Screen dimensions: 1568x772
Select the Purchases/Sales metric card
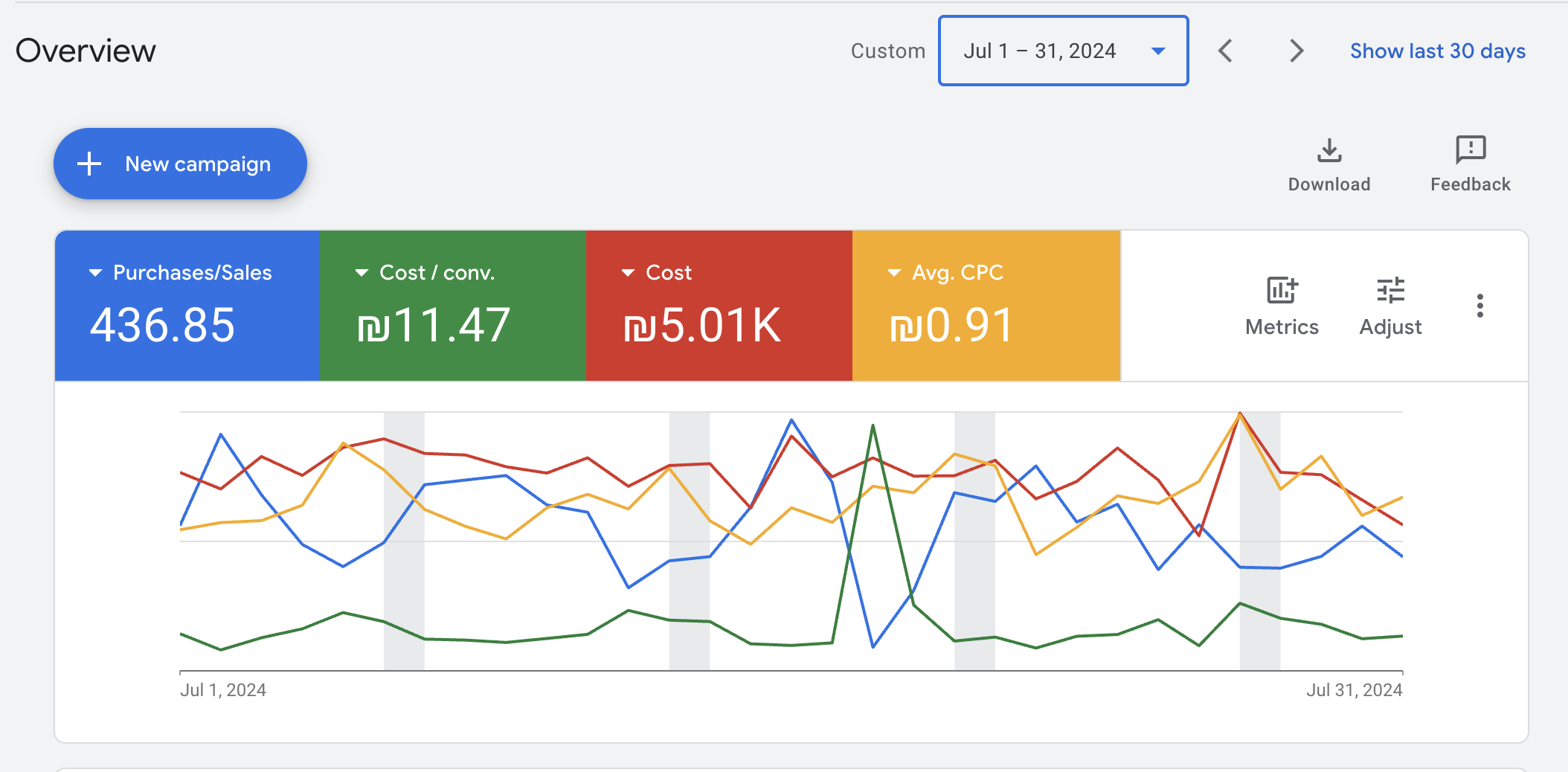[187, 305]
